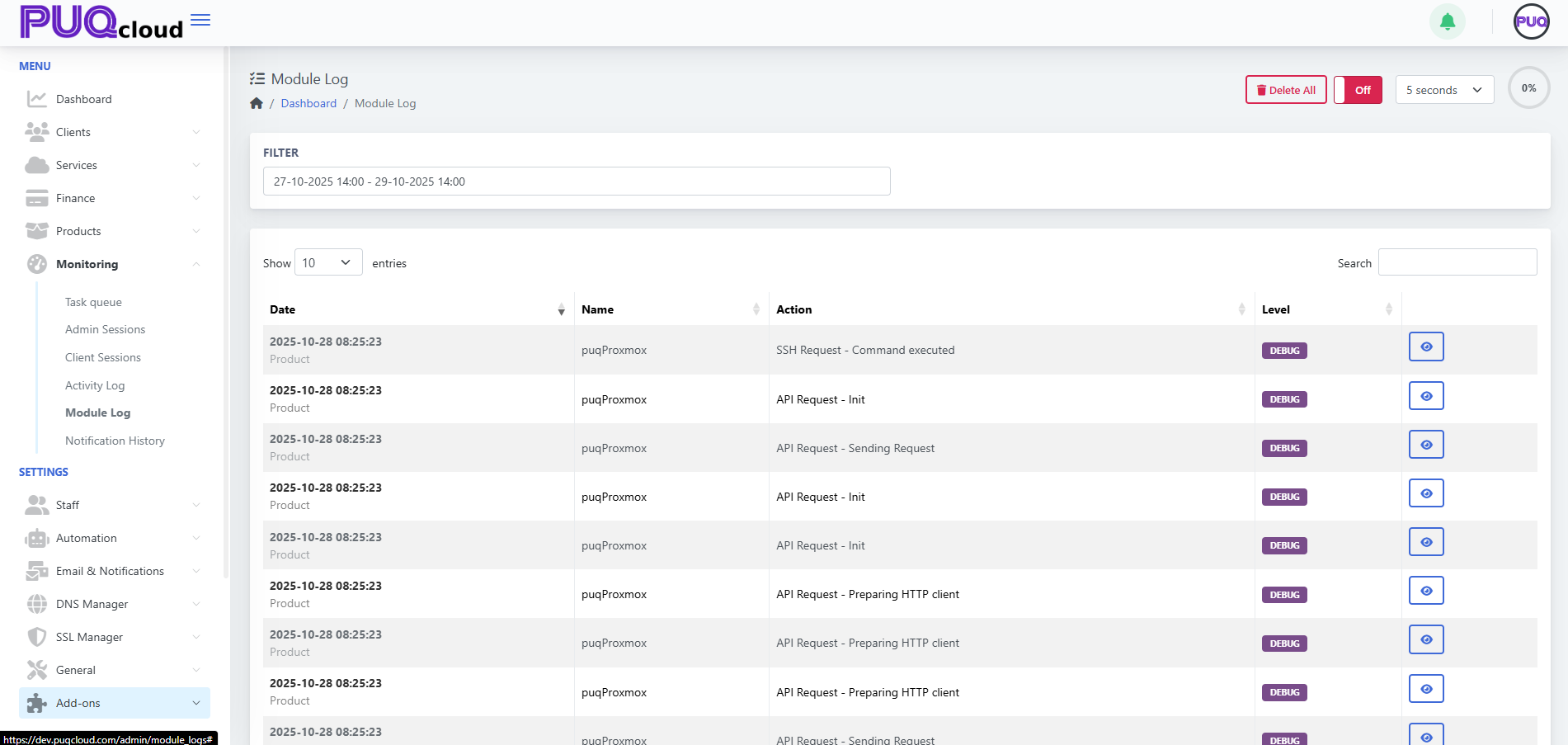1568x745 pixels.
Task: Open Notification History menu item
Action: tap(115, 441)
